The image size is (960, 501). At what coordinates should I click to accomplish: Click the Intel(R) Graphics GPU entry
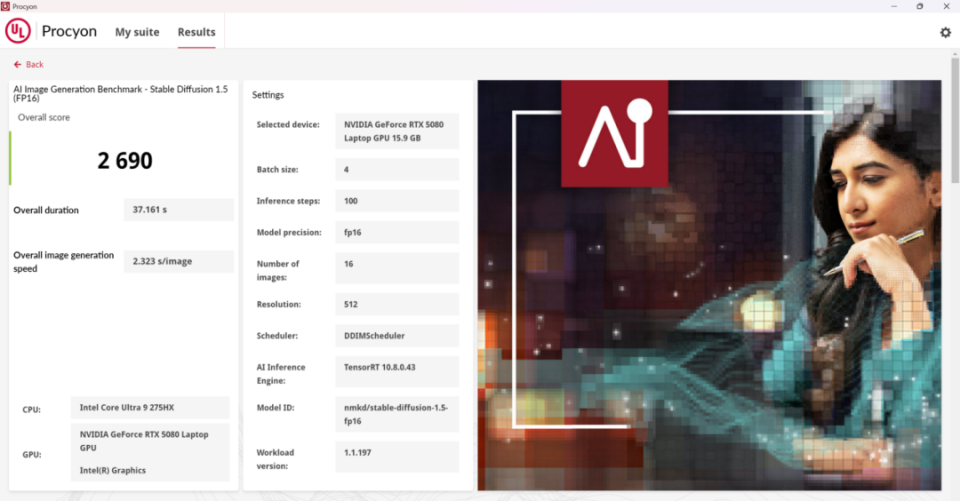pyautogui.click(x=113, y=470)
